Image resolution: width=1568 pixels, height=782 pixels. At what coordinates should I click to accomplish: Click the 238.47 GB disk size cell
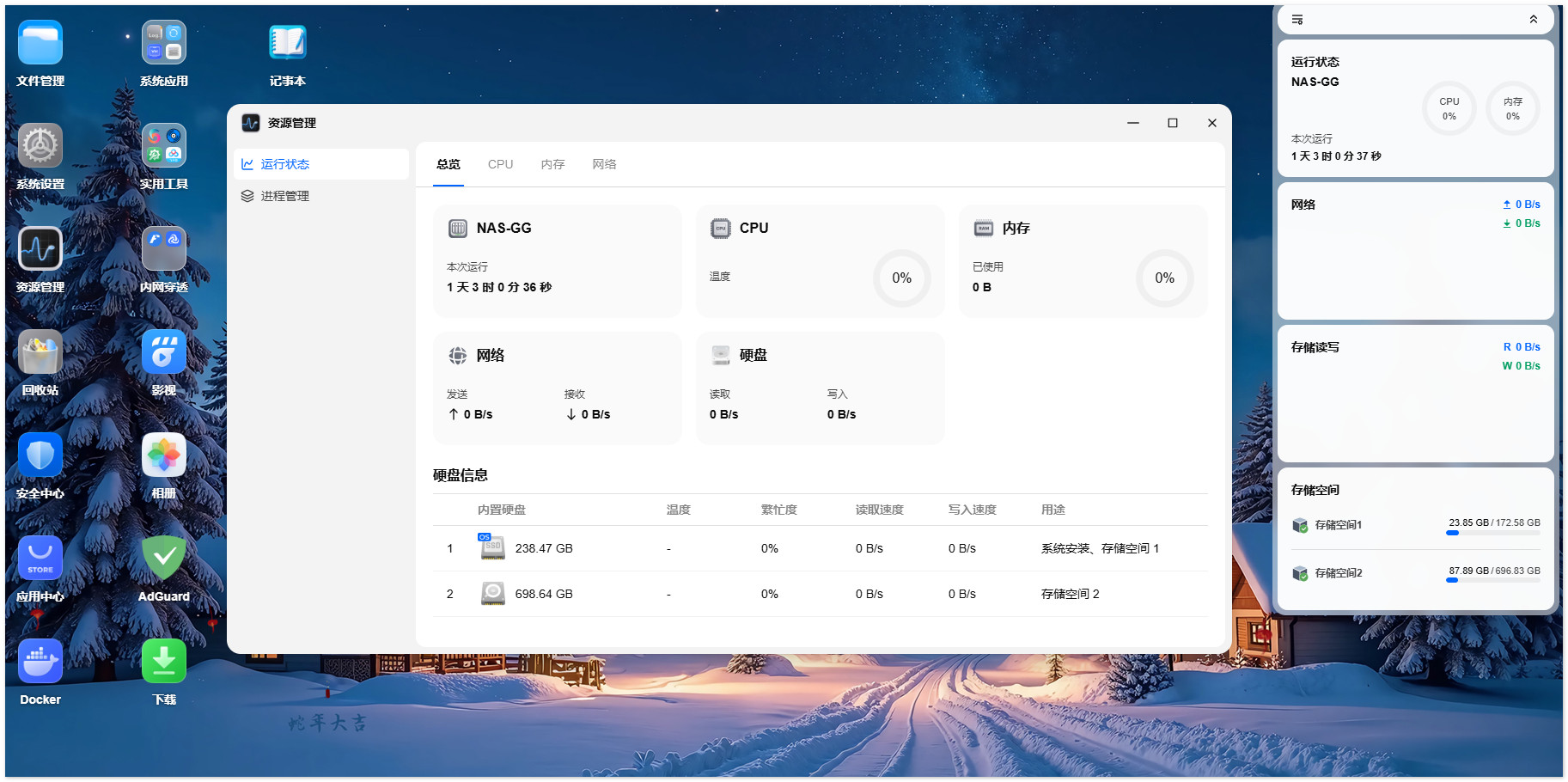[544, 548]
